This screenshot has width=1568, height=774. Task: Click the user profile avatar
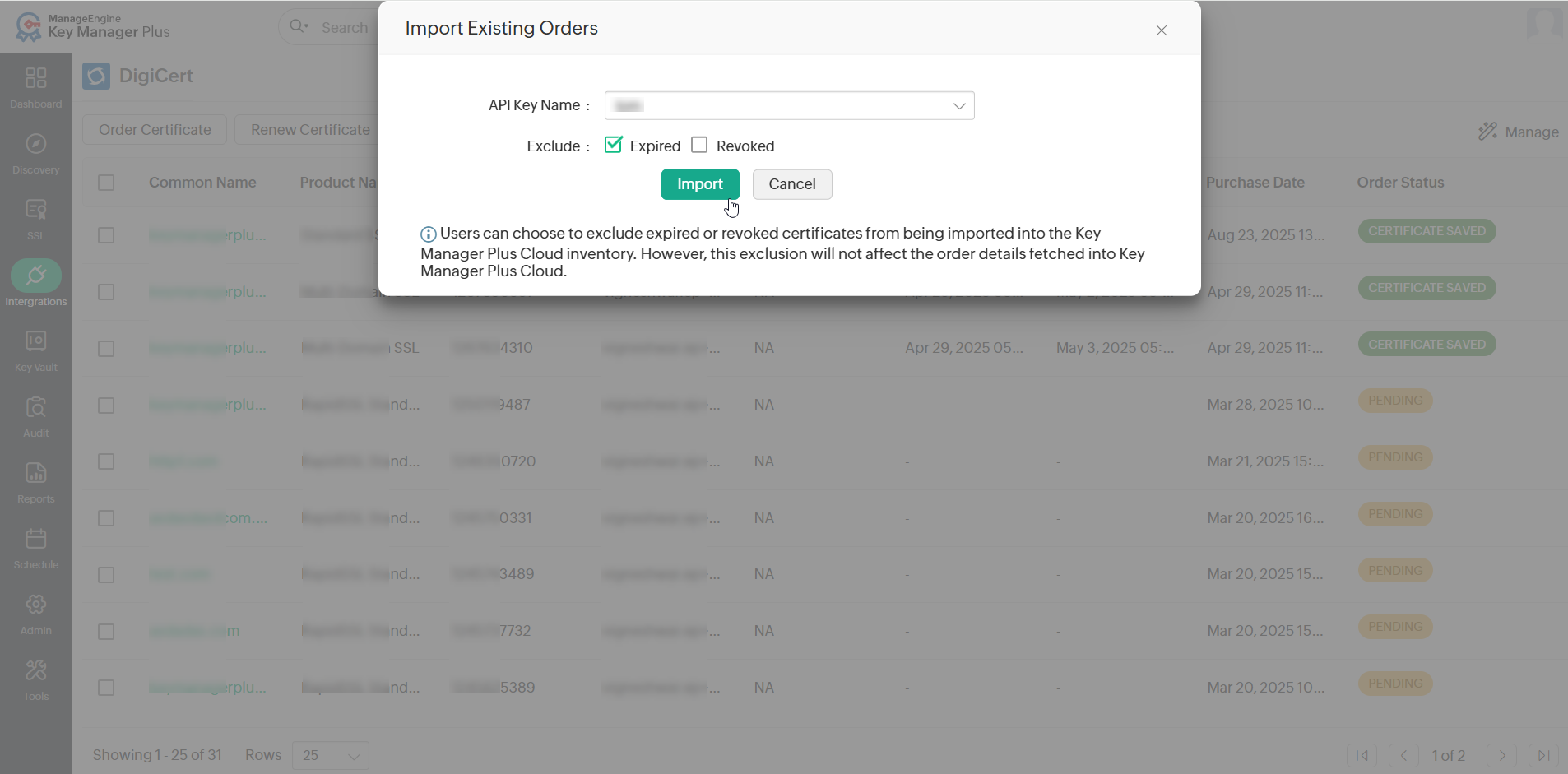tap(1544, 23)
